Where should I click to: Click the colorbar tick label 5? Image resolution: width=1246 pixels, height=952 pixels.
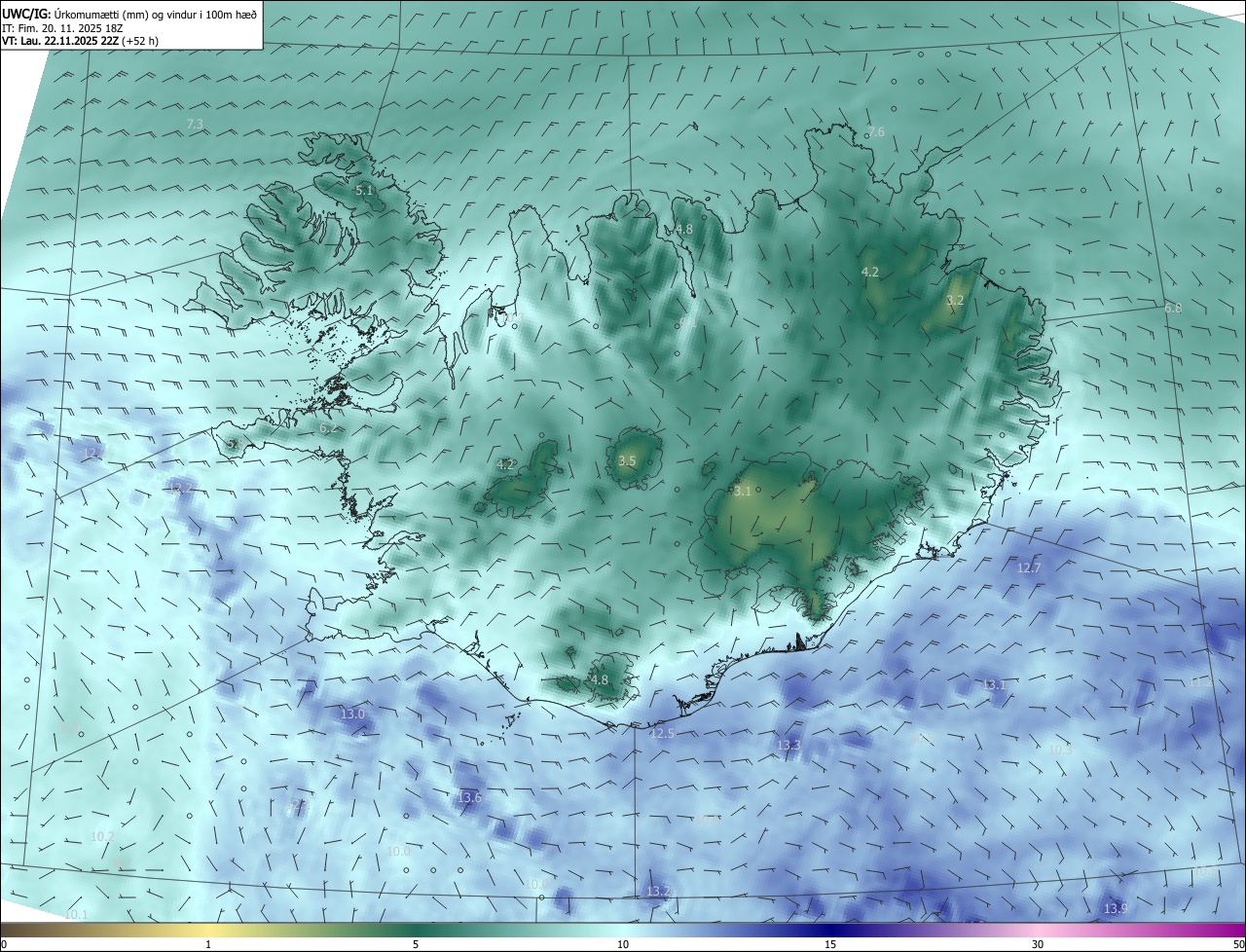click(416, 944)
